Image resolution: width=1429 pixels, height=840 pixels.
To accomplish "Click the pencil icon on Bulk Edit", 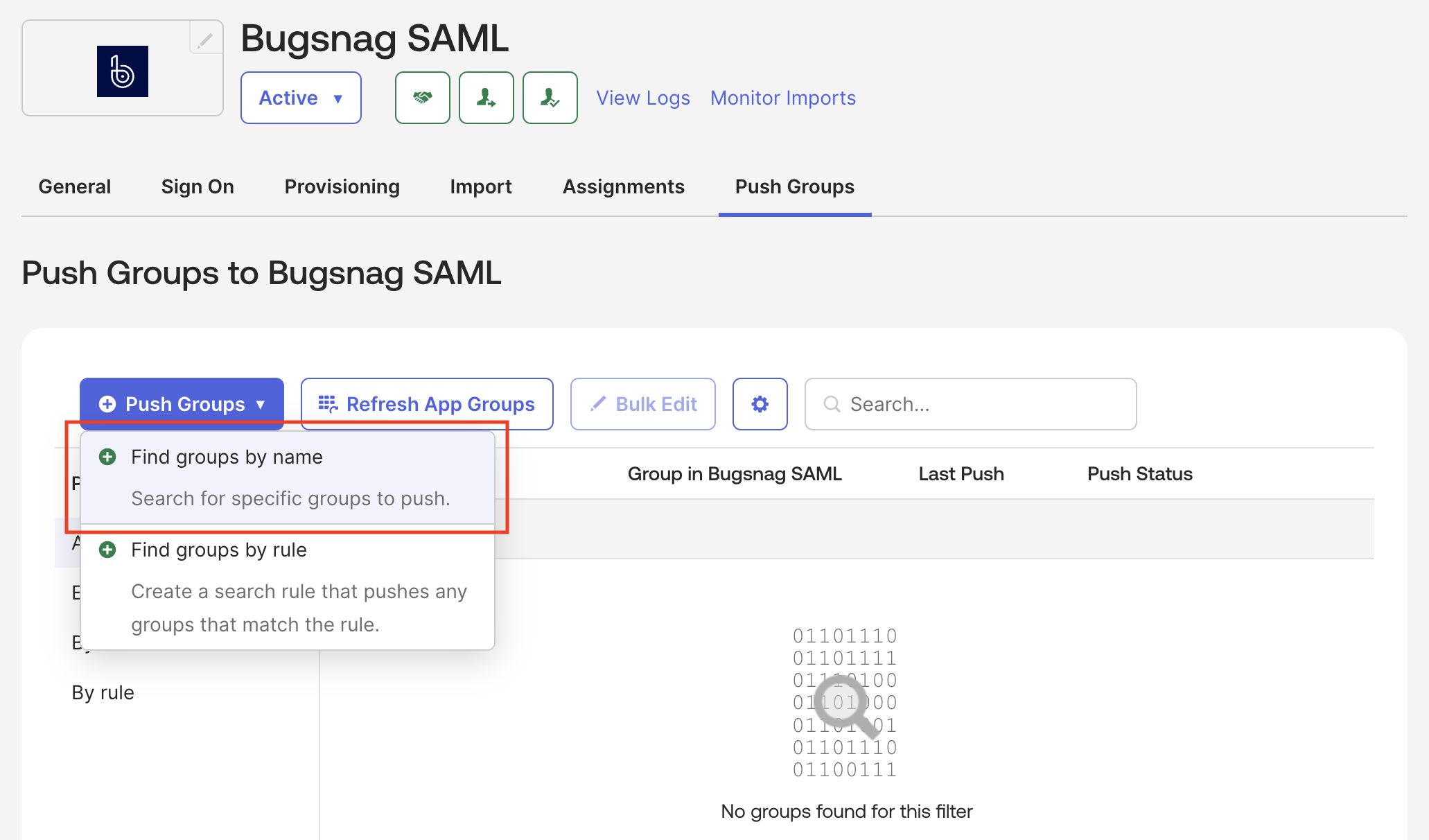I will pyautogui.click(x=599, y=404).
